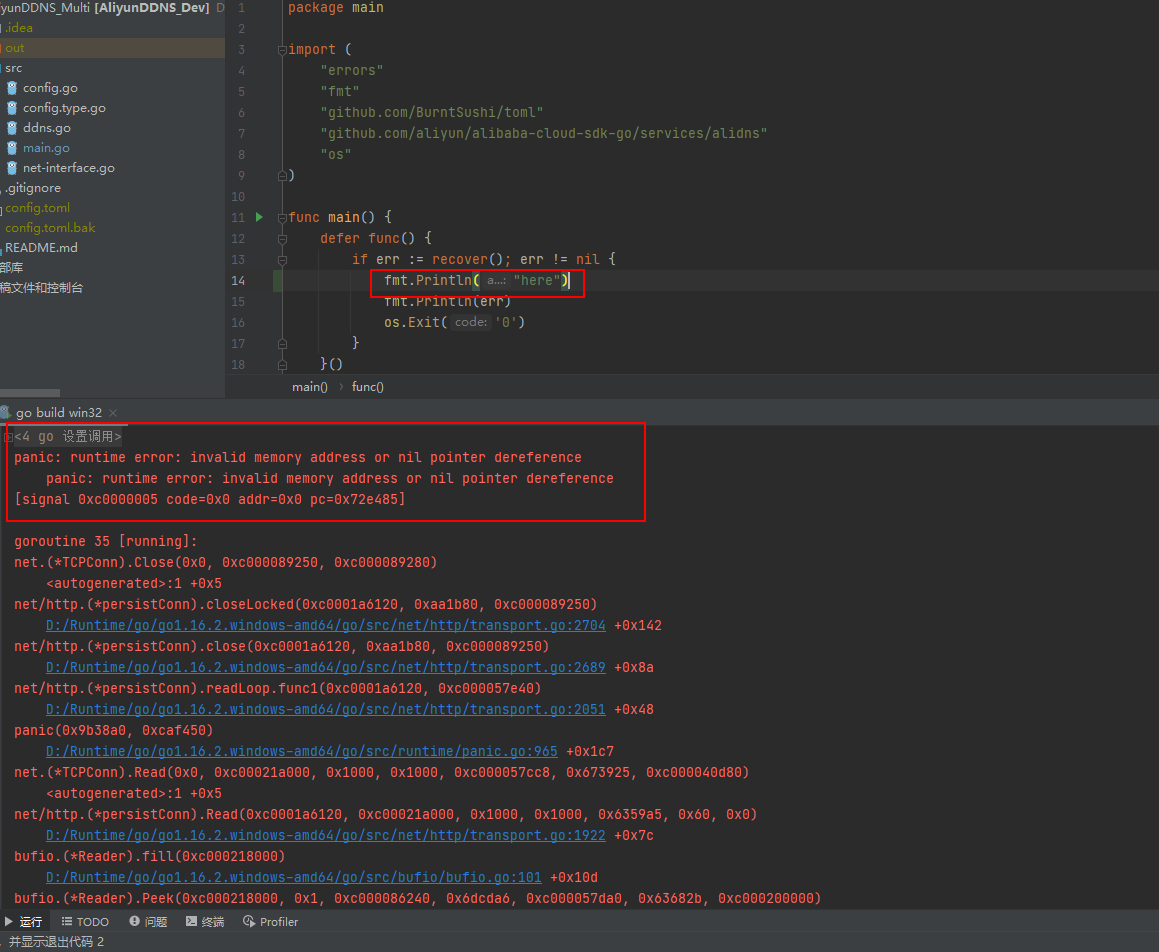This screenshot has height=952, width=1159.
Task: Select ddns.go in the project tree
Action: click(x=47, y=128)
